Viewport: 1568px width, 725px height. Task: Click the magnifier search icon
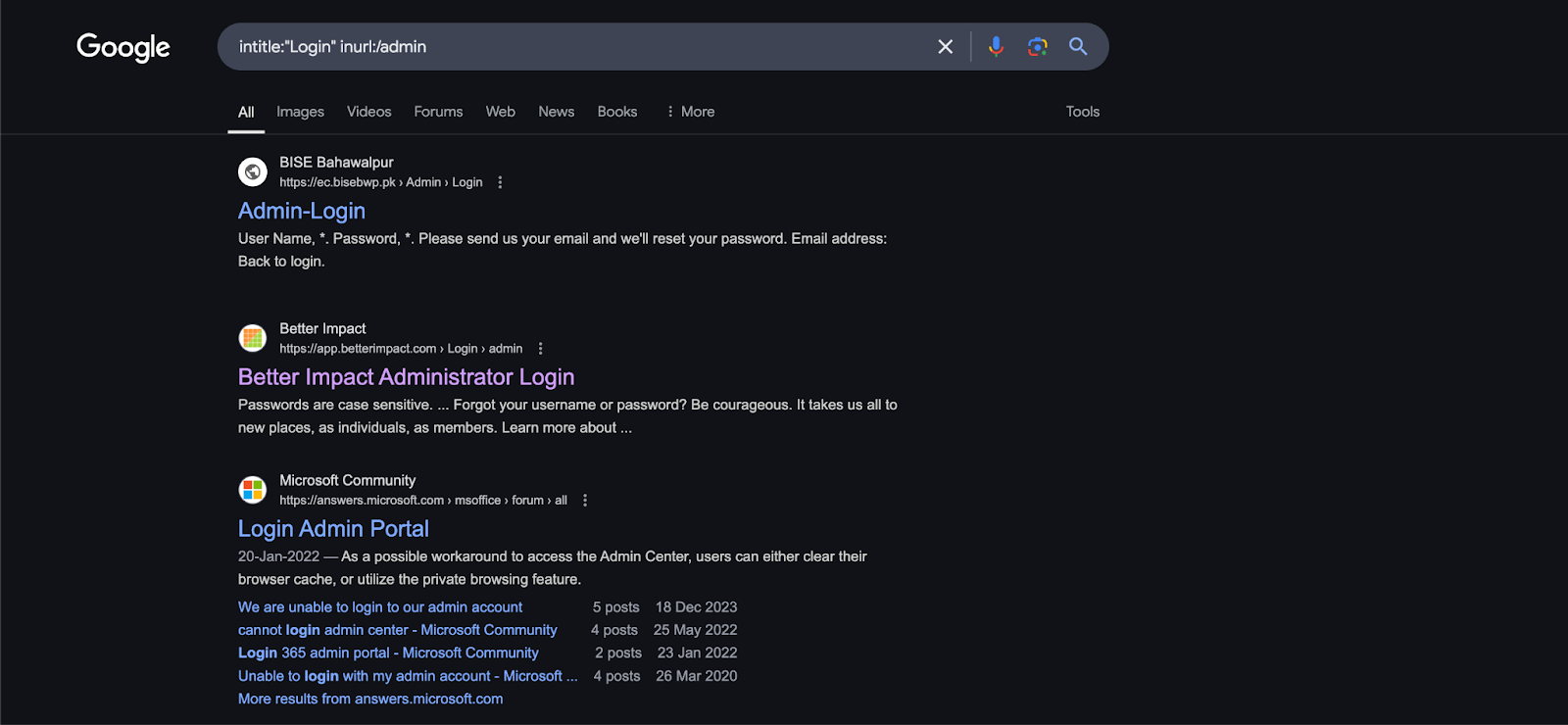pyautogui.click(x=1078, y=46)
